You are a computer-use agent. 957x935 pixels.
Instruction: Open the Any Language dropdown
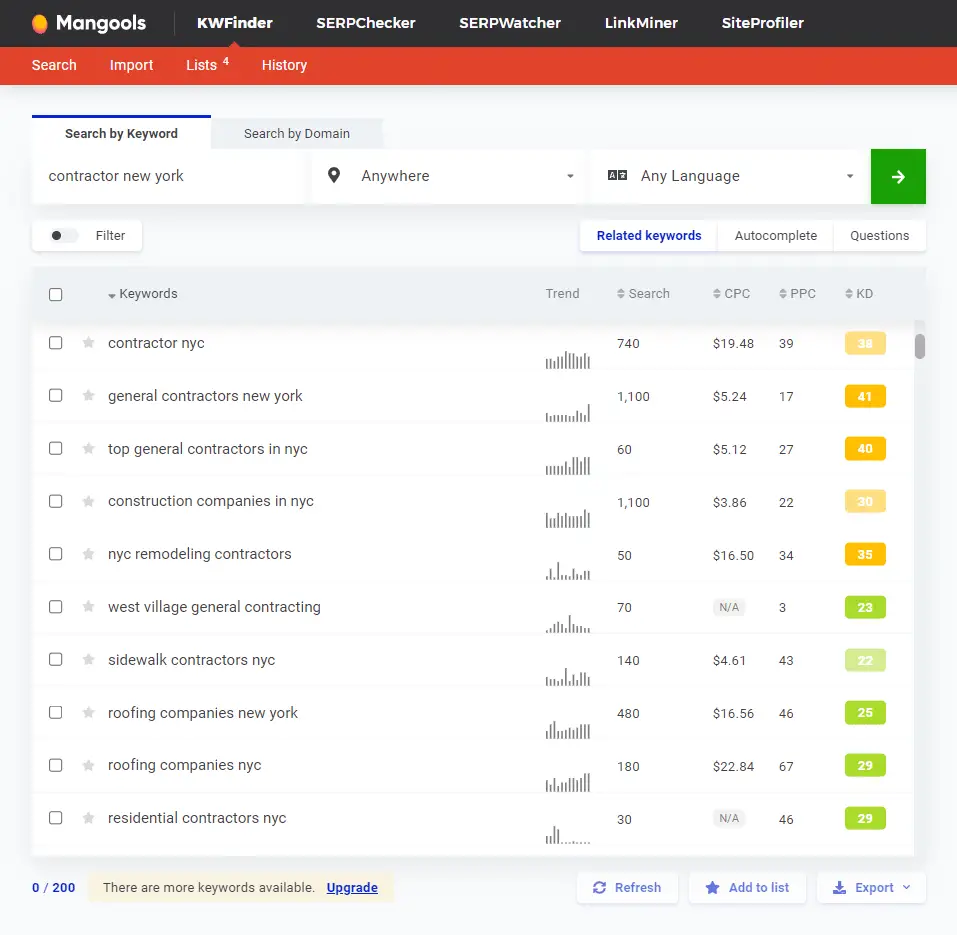pos(729,176)
